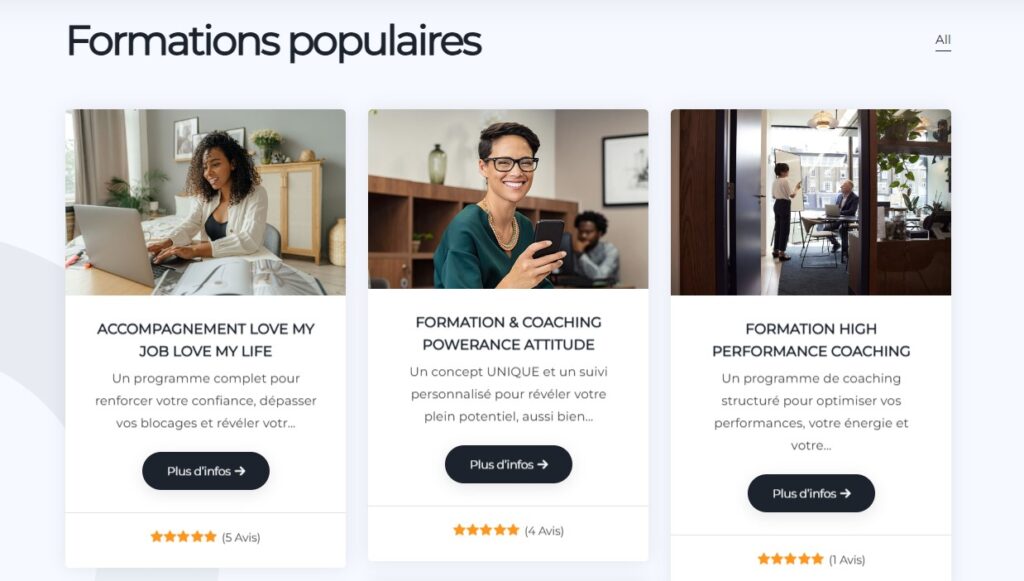Viewport: 1024px width, 581px height.
Task: Click description starting Un programme complet pour
Action: [205, 401]
